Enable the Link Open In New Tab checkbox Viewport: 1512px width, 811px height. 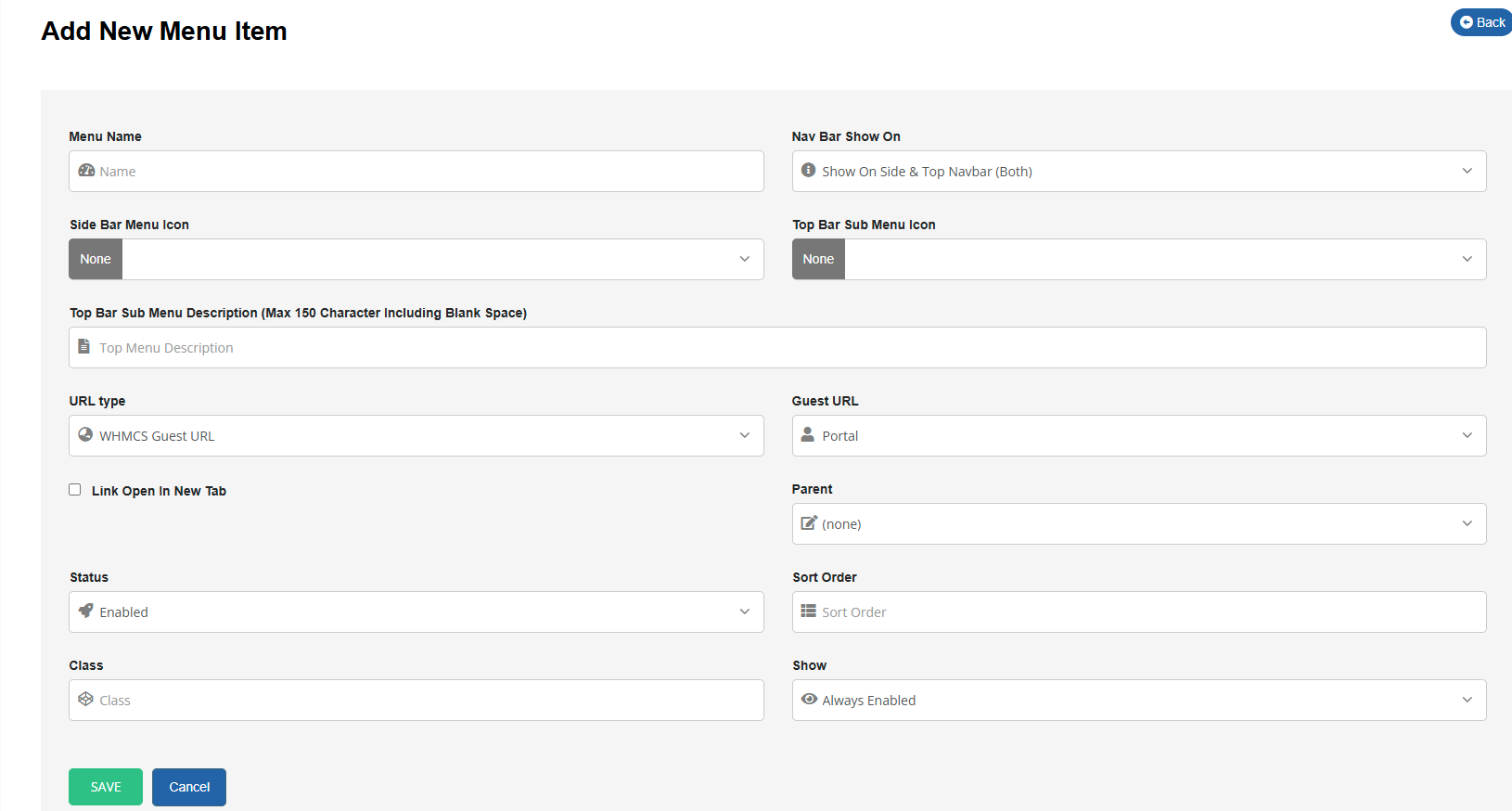75,490
